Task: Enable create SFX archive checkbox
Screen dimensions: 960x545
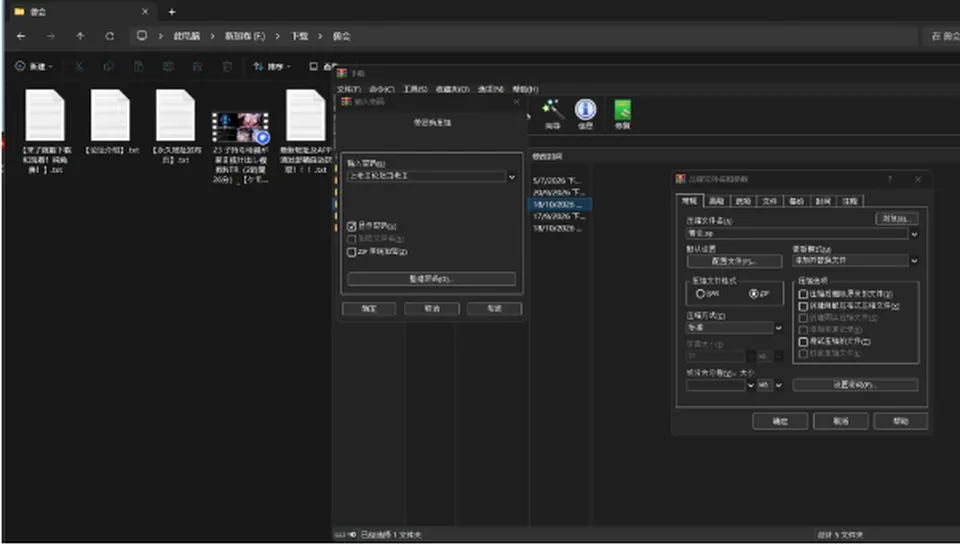Action: point(803,306)
